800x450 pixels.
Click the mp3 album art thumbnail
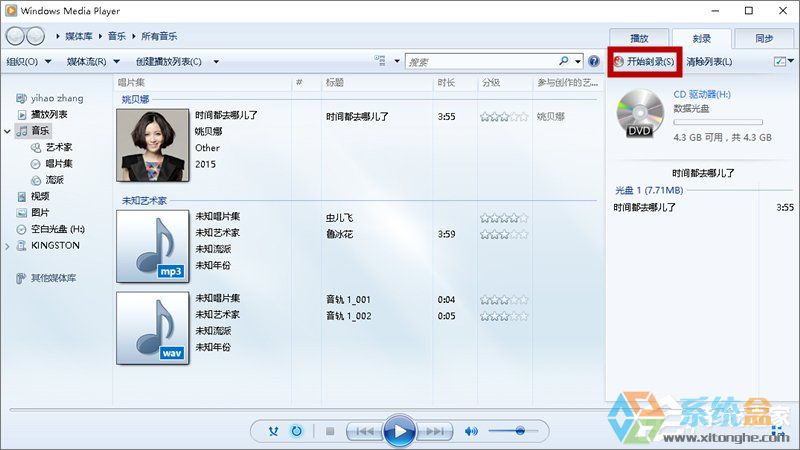click(153, 246)
